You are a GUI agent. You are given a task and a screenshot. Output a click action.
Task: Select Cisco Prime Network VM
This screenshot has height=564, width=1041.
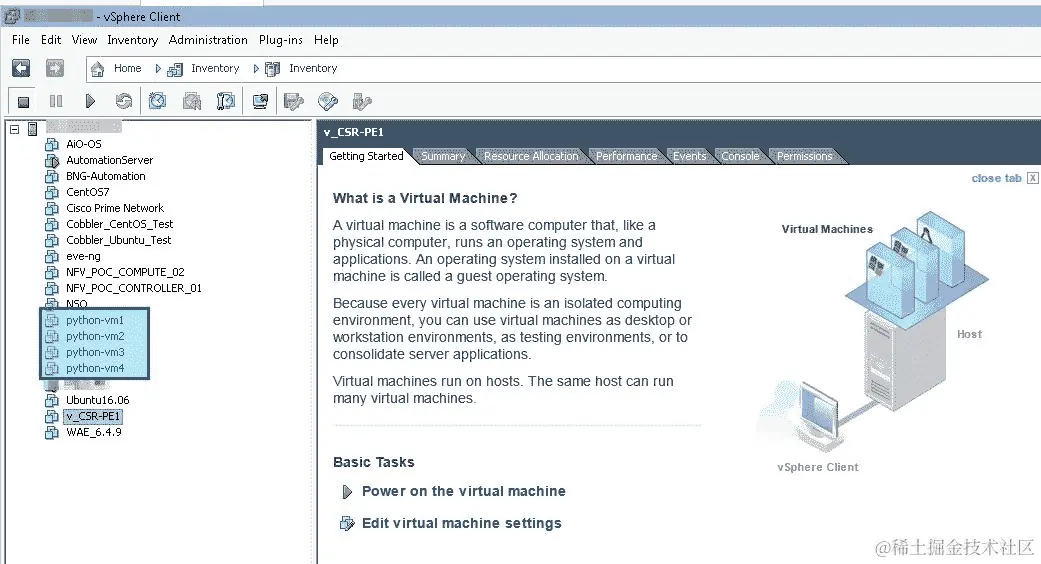115,208
